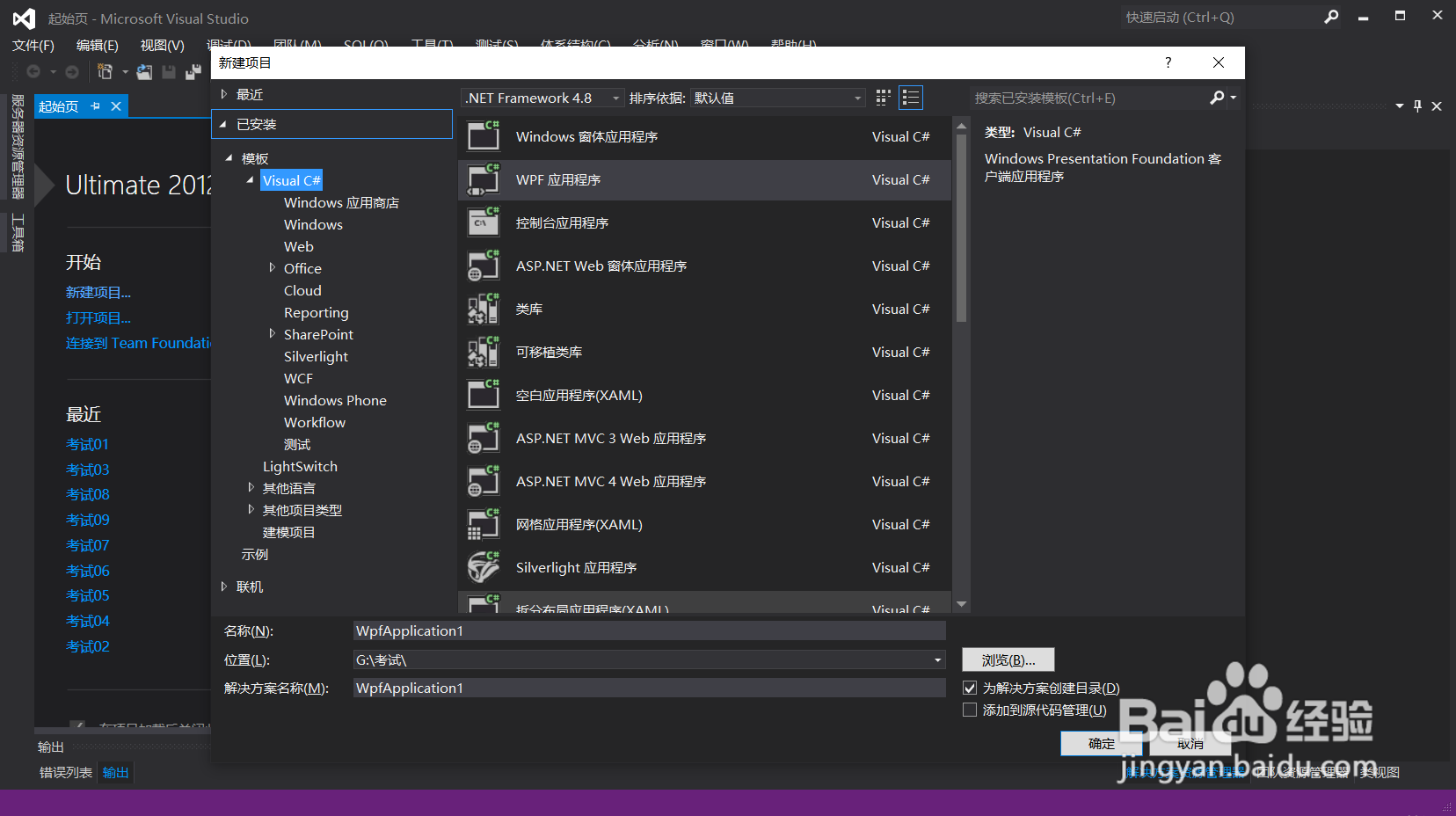Select the 空白应用程序(XAML) template icon
The image size is (1456, 816).
tap(484, 395)
